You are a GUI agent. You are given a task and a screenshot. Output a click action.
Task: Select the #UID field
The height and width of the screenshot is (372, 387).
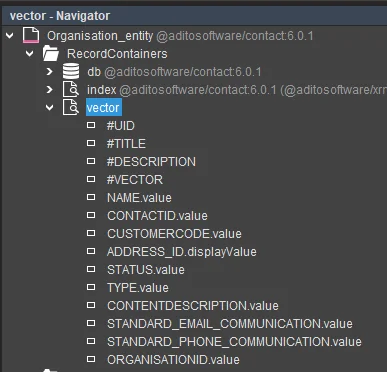click(x=120, y=126)
